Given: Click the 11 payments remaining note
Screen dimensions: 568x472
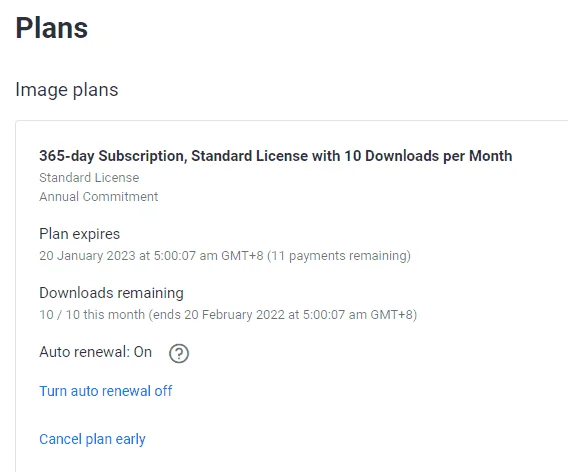Looking at the screenshot, I should tap(339, 256).
